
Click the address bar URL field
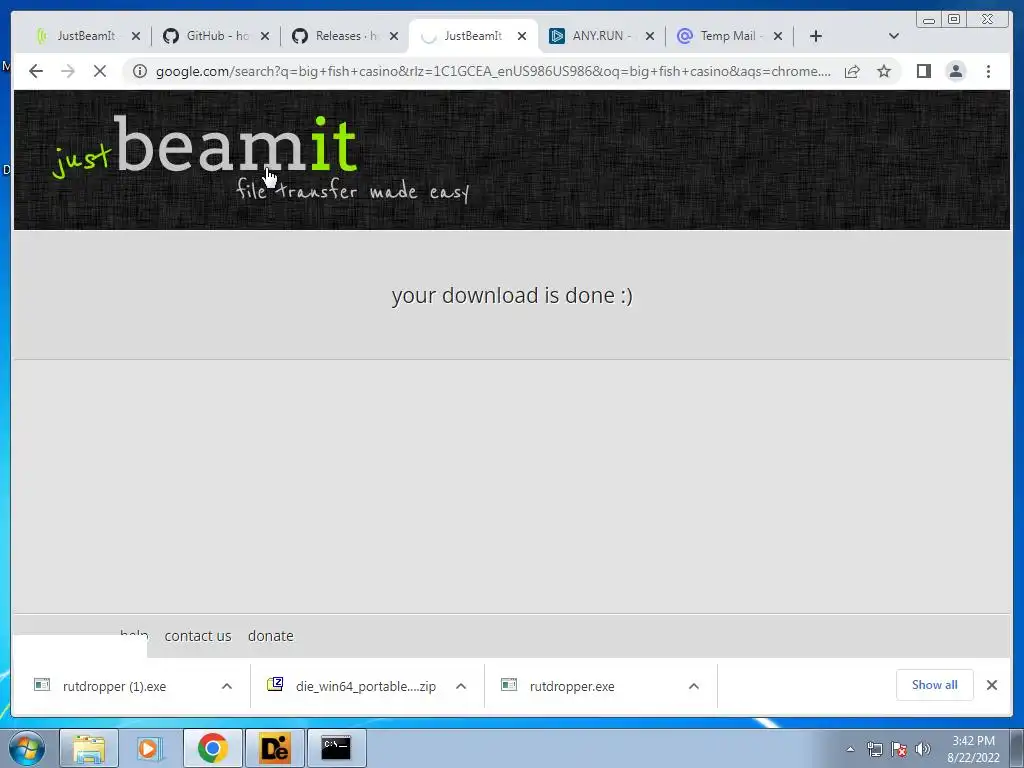click(493, 71)
